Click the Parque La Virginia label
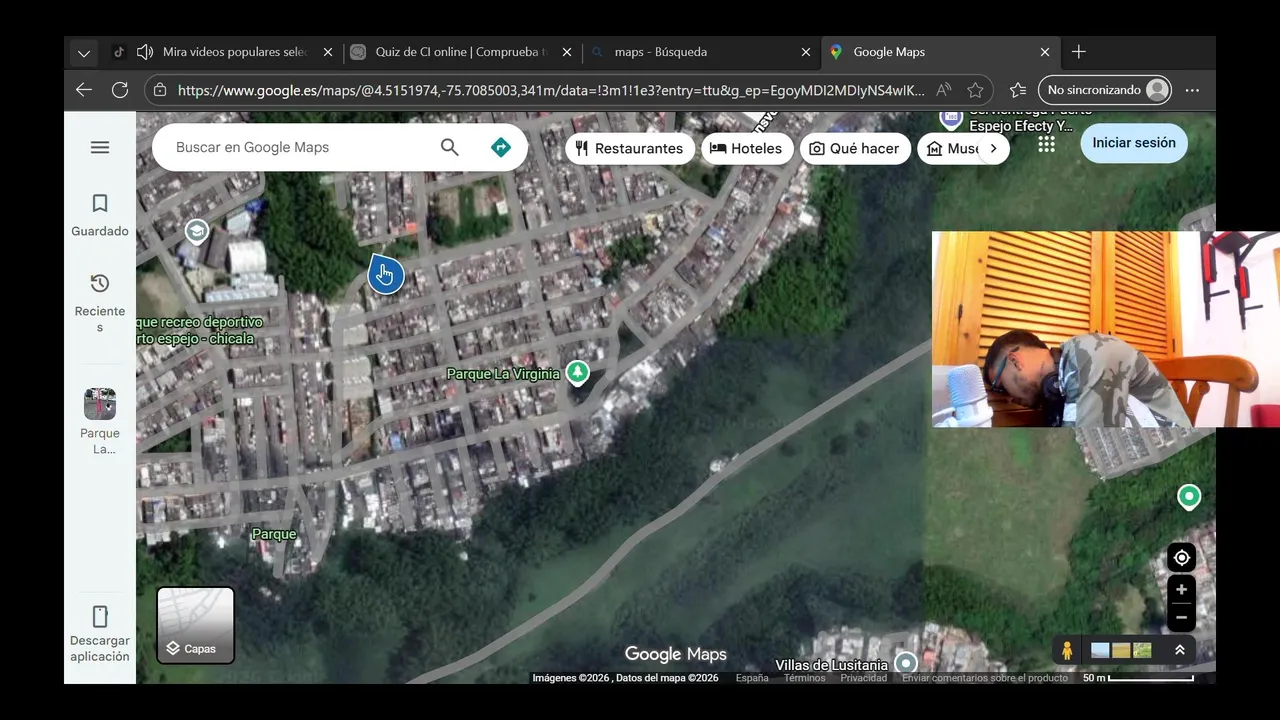 point(503,374)
